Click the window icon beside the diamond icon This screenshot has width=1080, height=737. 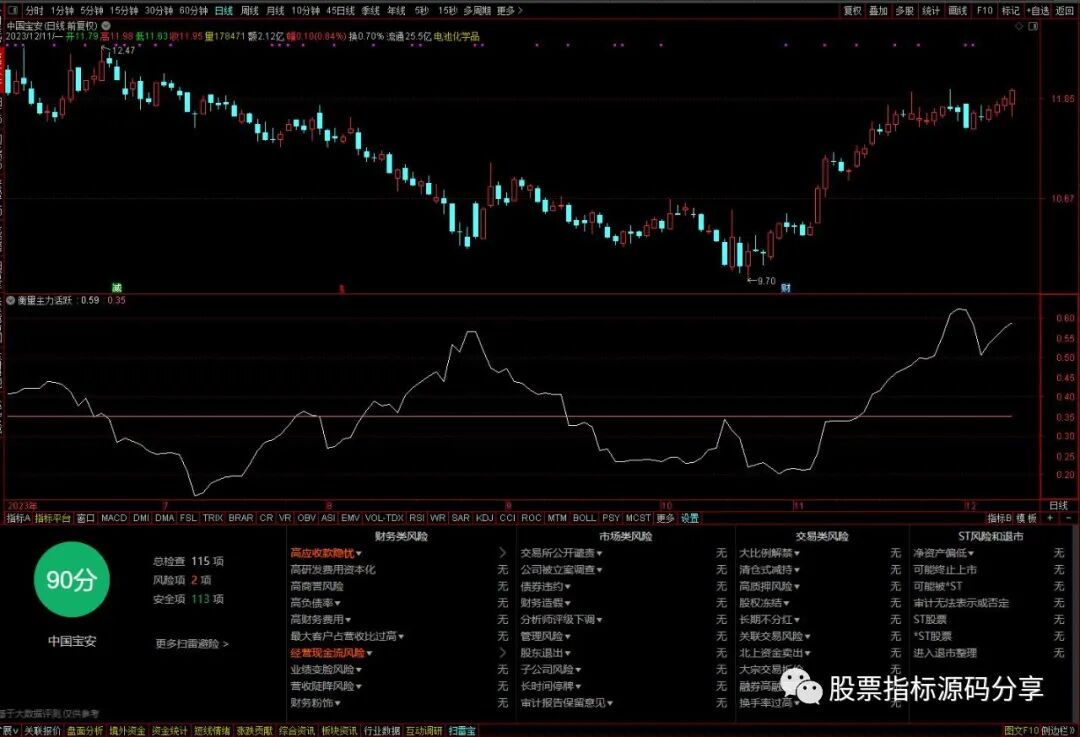tap(1032, 26)
